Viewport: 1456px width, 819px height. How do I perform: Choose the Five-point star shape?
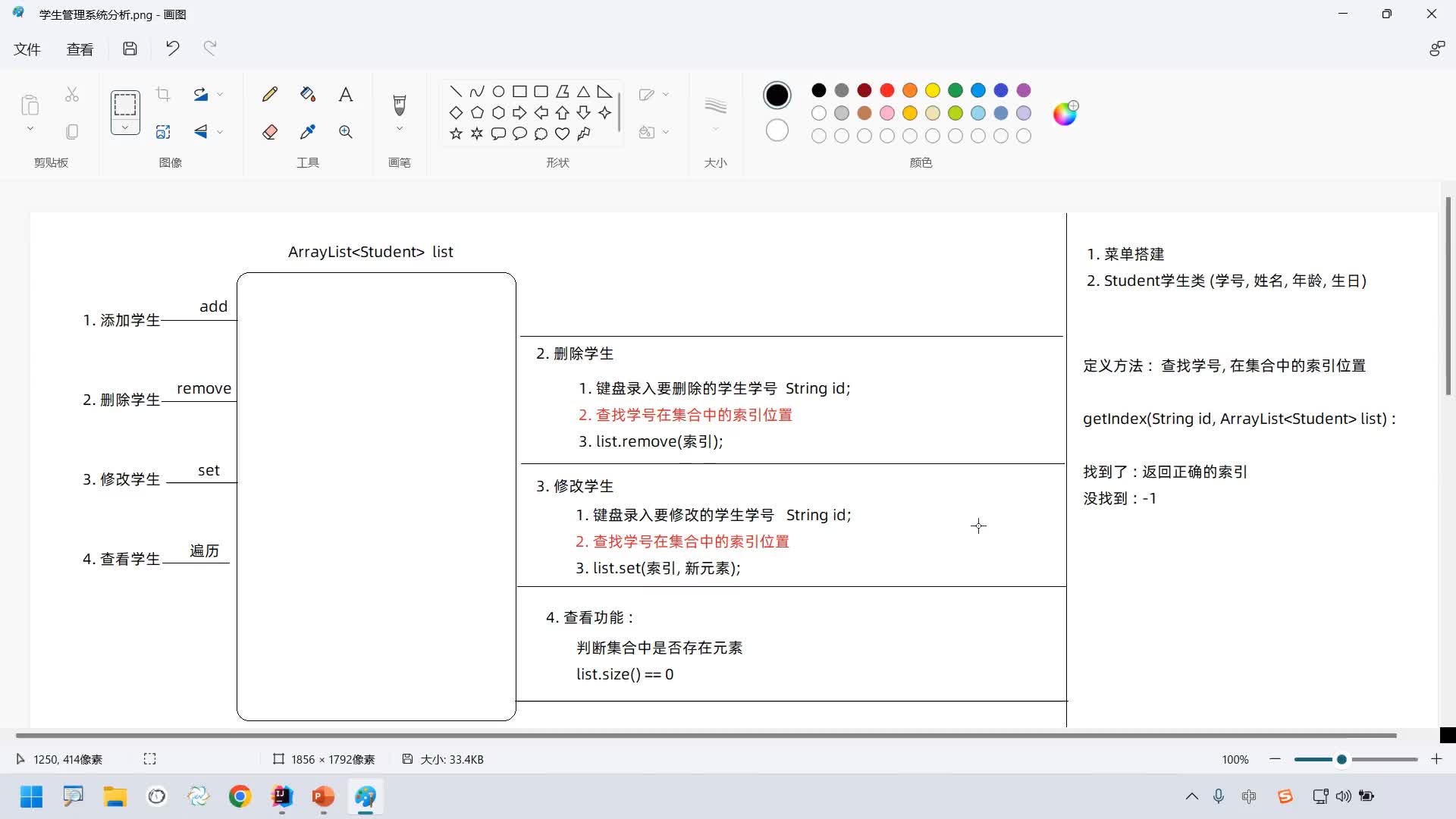456,134
